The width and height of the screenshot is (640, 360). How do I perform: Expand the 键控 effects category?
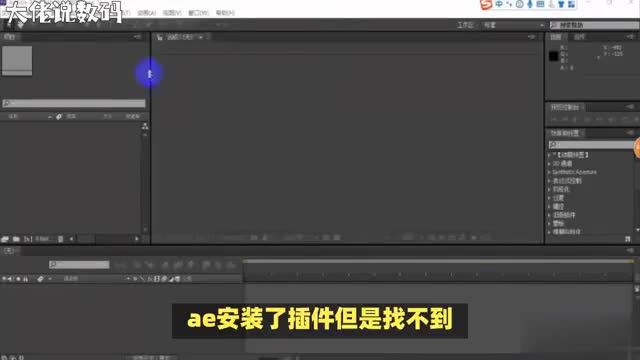(549, 207)
